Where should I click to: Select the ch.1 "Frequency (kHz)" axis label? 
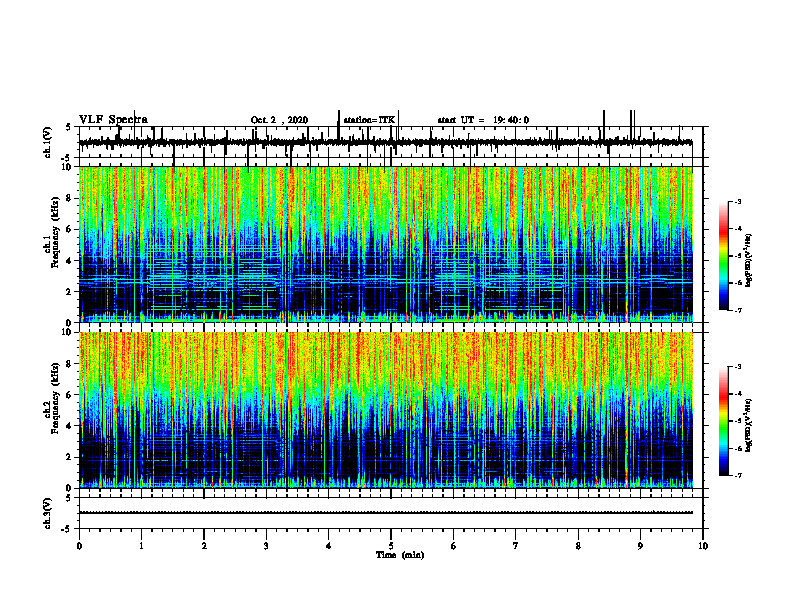click(55, 233)
